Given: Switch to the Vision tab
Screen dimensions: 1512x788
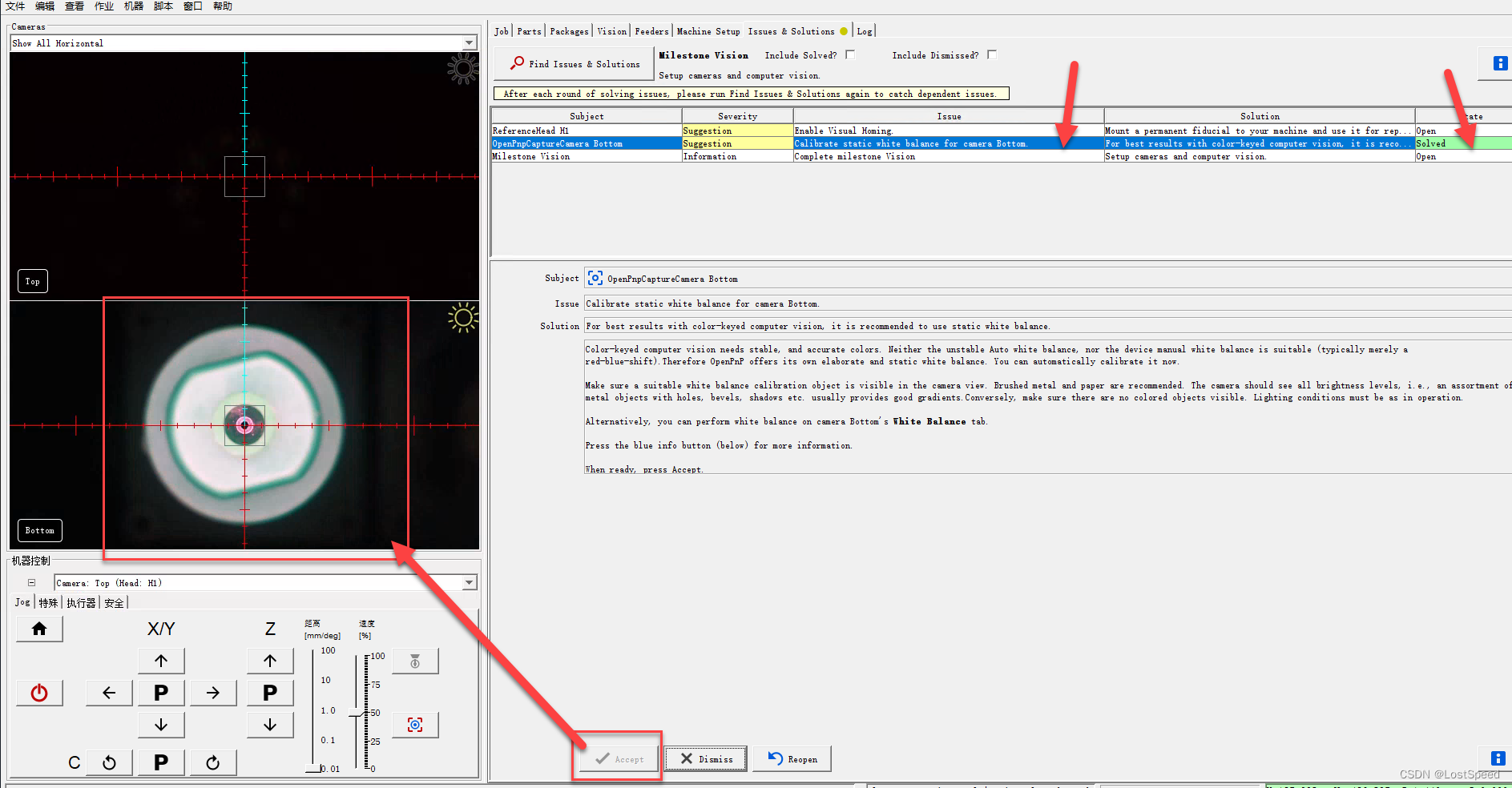Looking at the screenshot, I should (x=612, y=31).
